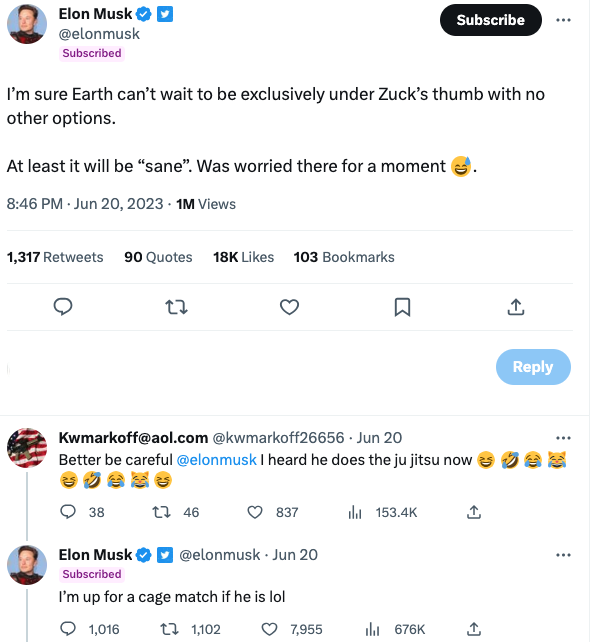Open more options on Kwmarkoff's reply

point(563,438)
